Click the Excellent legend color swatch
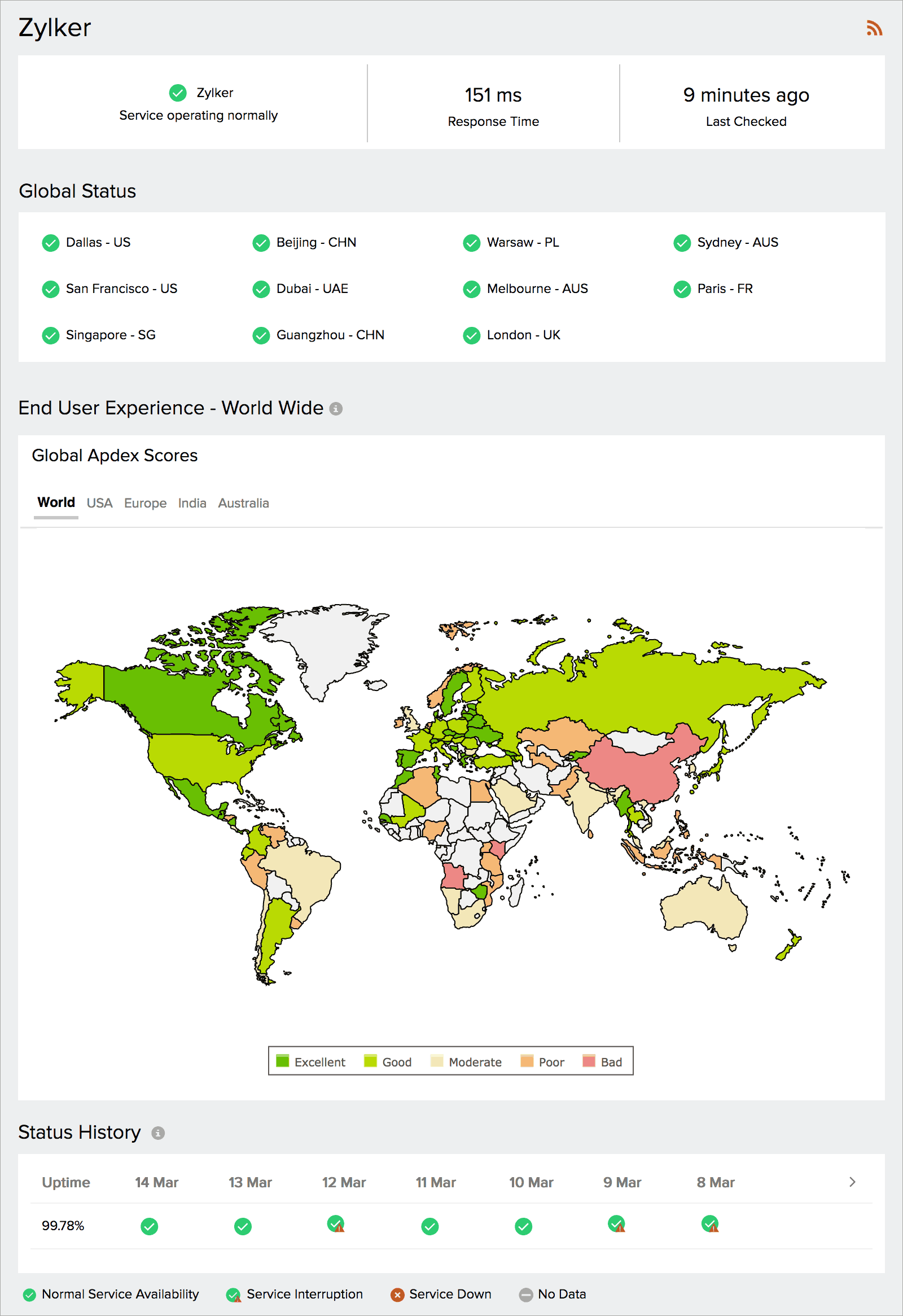903x1316 pixels. pos(283,1061)
